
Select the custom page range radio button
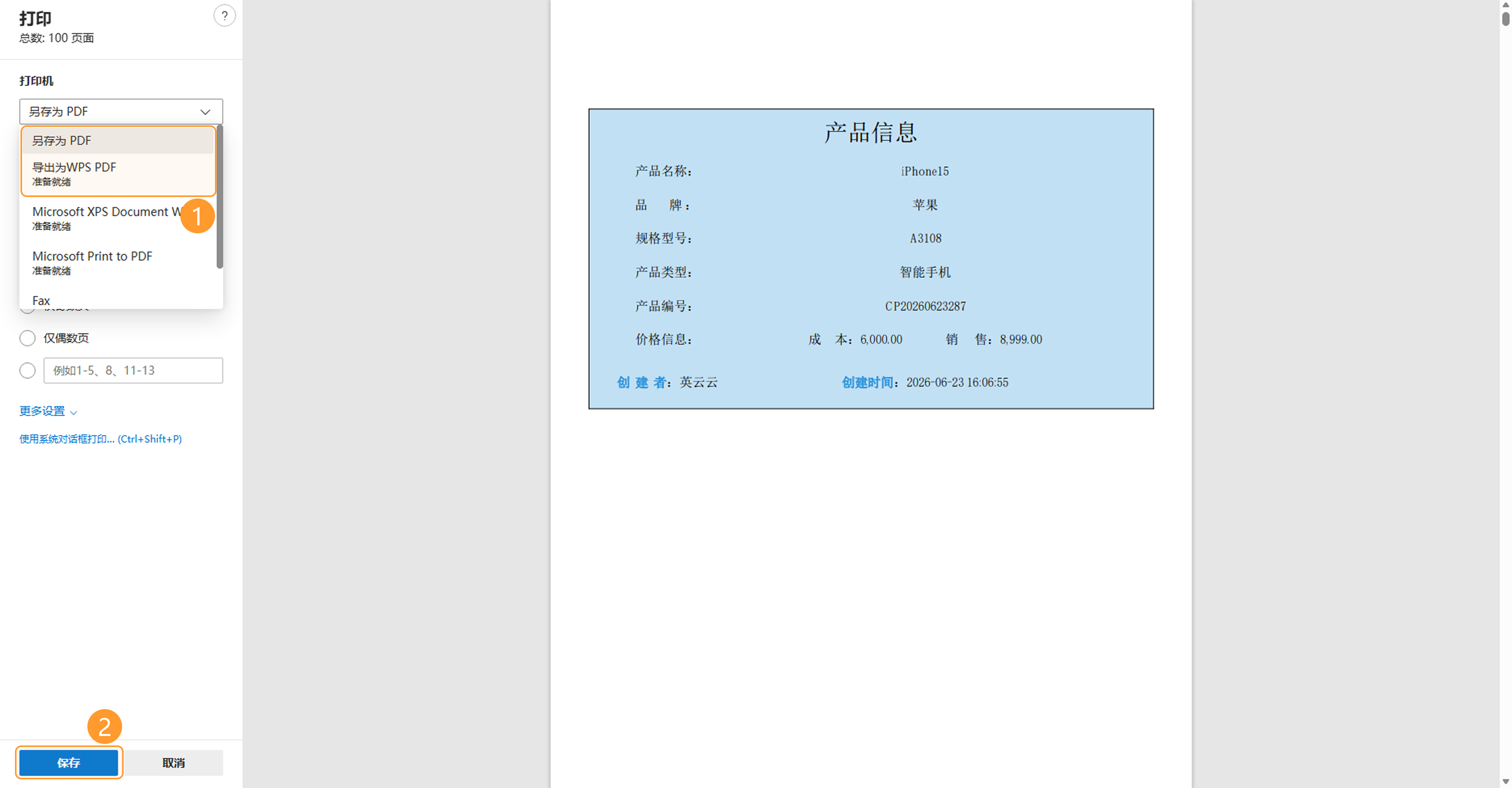coord(28,370)
